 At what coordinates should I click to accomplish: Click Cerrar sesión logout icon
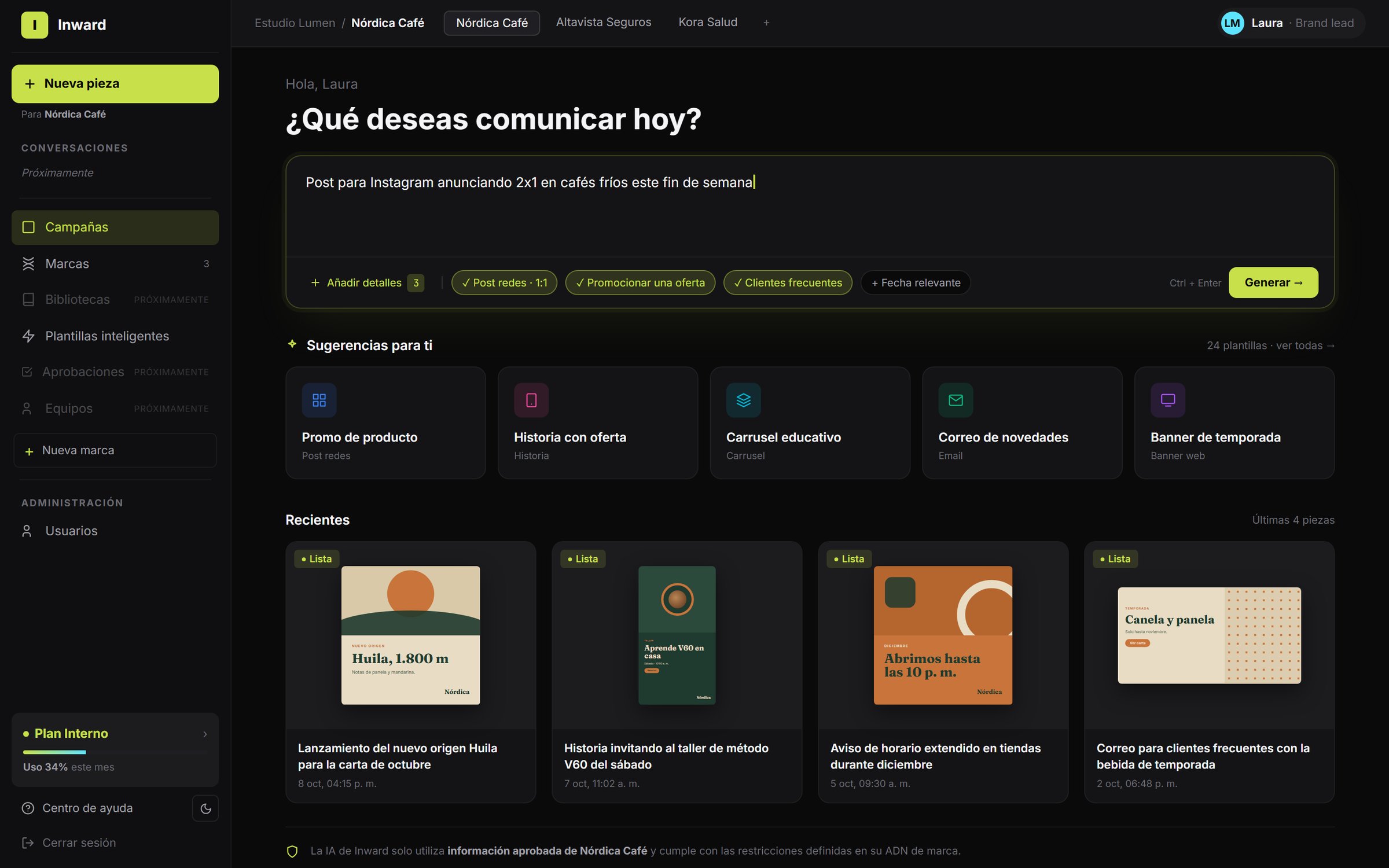[x=28, y=843]
